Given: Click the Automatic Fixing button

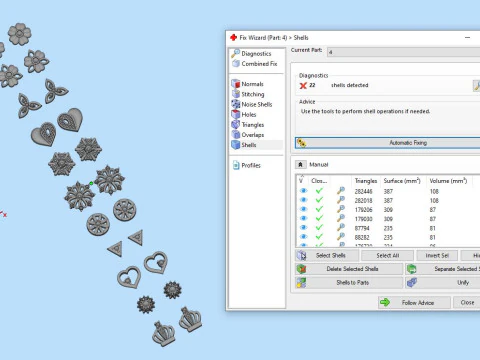Looking at the screenshot, I should pyautogui.click(x=387, y=143).
